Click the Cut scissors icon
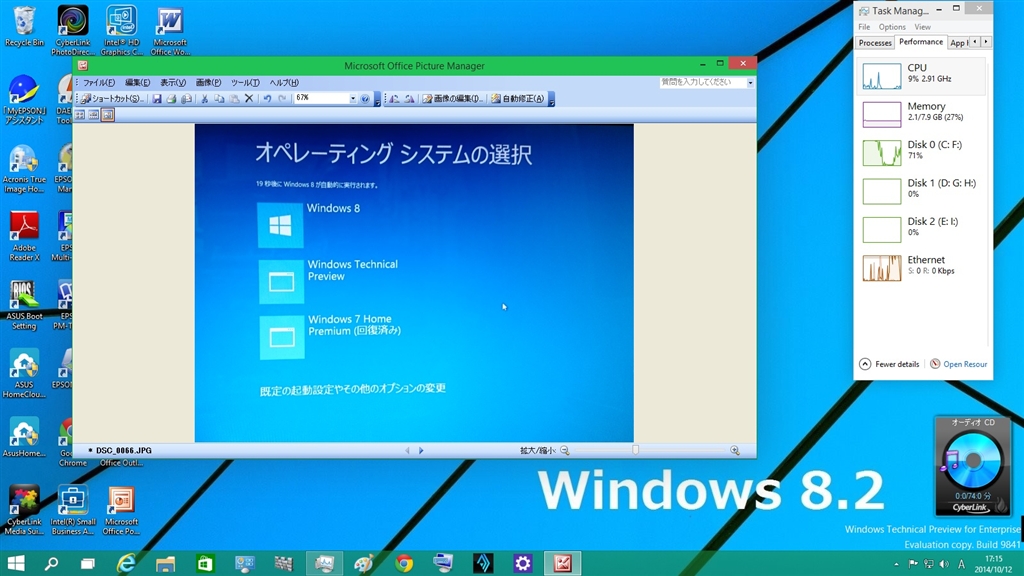This screenshot has height=576, width=1024. pos(204,99)
